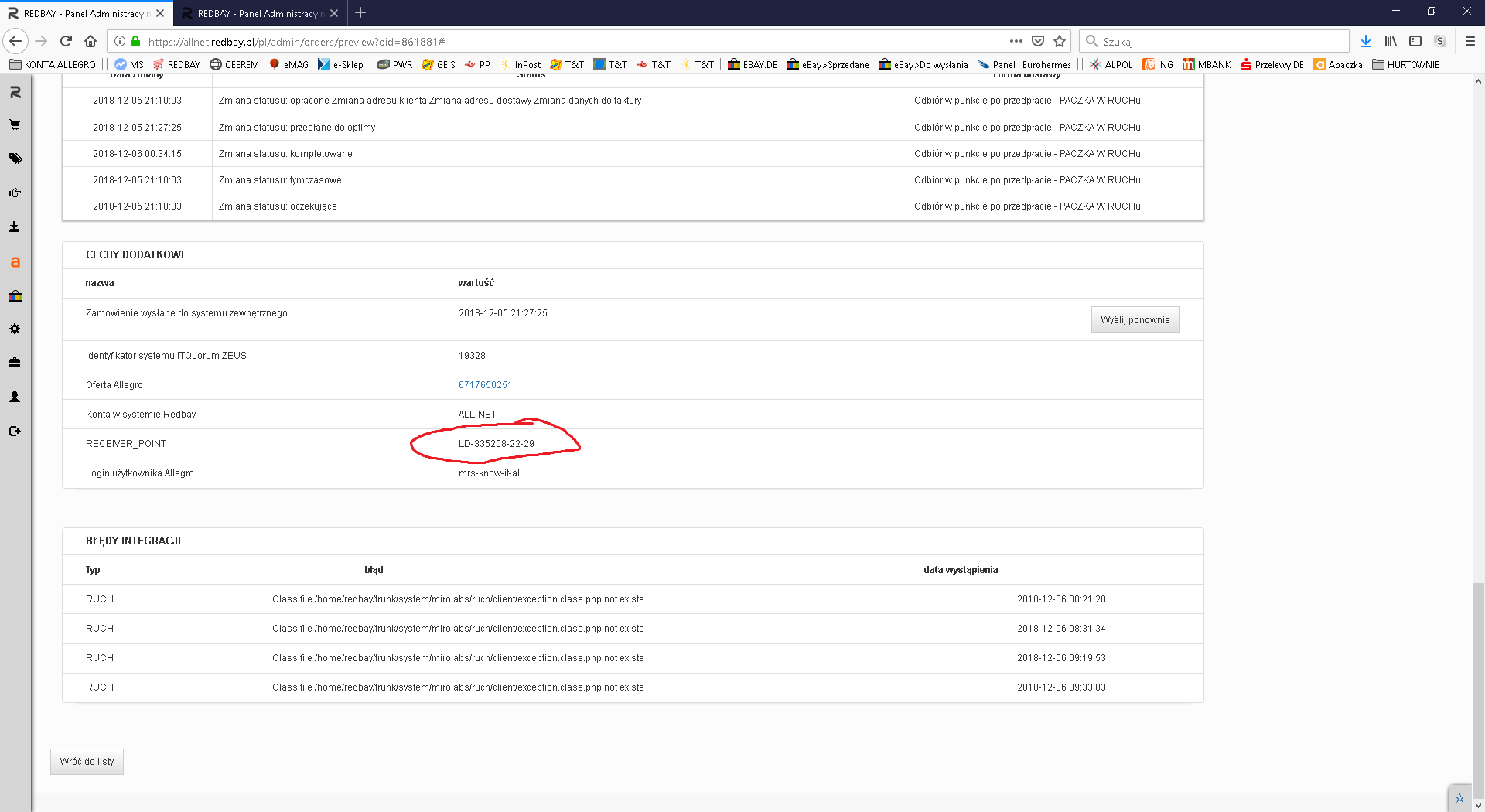Screen dimensions: 1485x812
Task: Click the download icon in left sidebar
Action: pos(15,227)
